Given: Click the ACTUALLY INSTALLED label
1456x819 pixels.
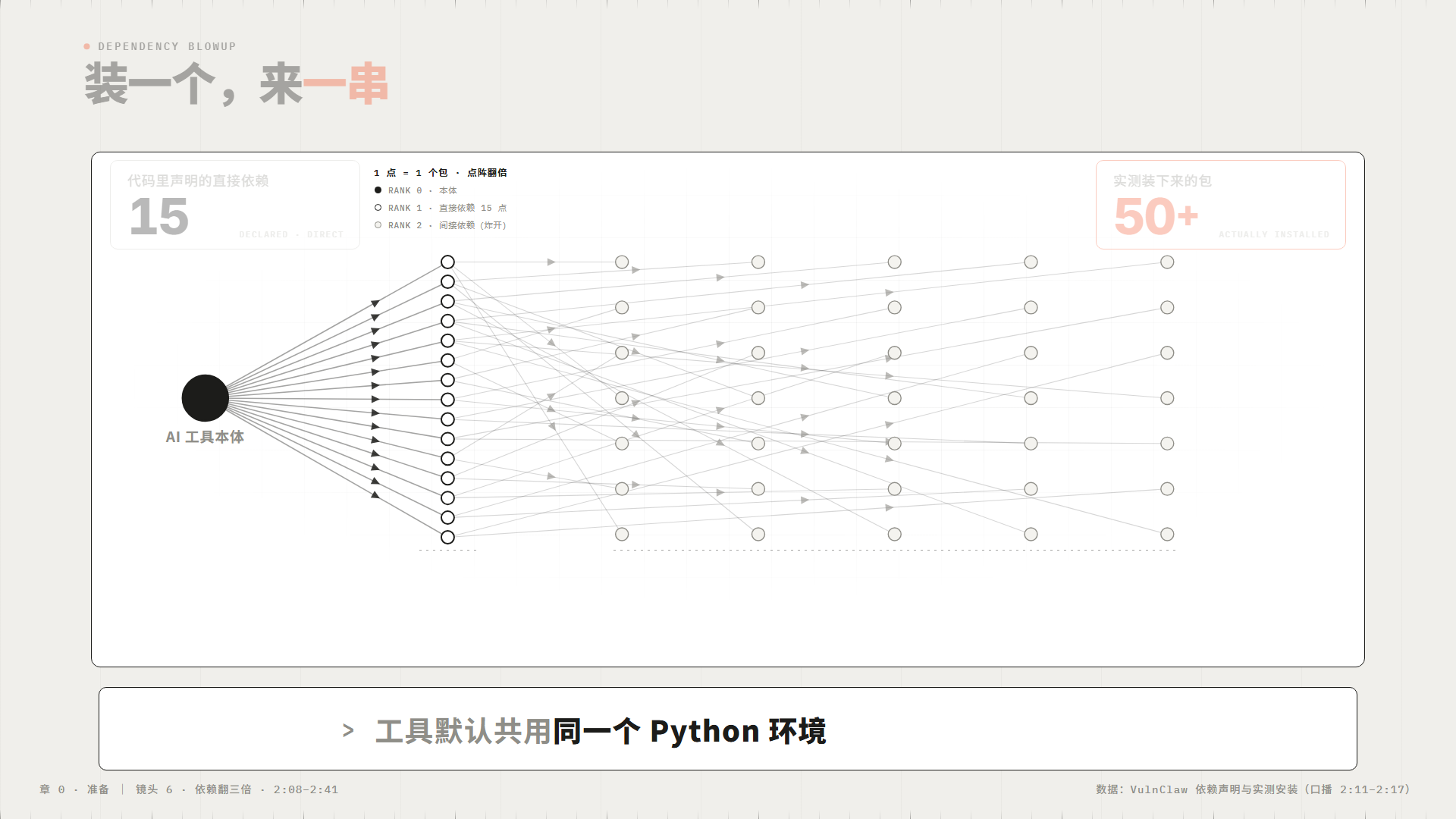Looking at the screenshot, I should tap(1274, 235).
